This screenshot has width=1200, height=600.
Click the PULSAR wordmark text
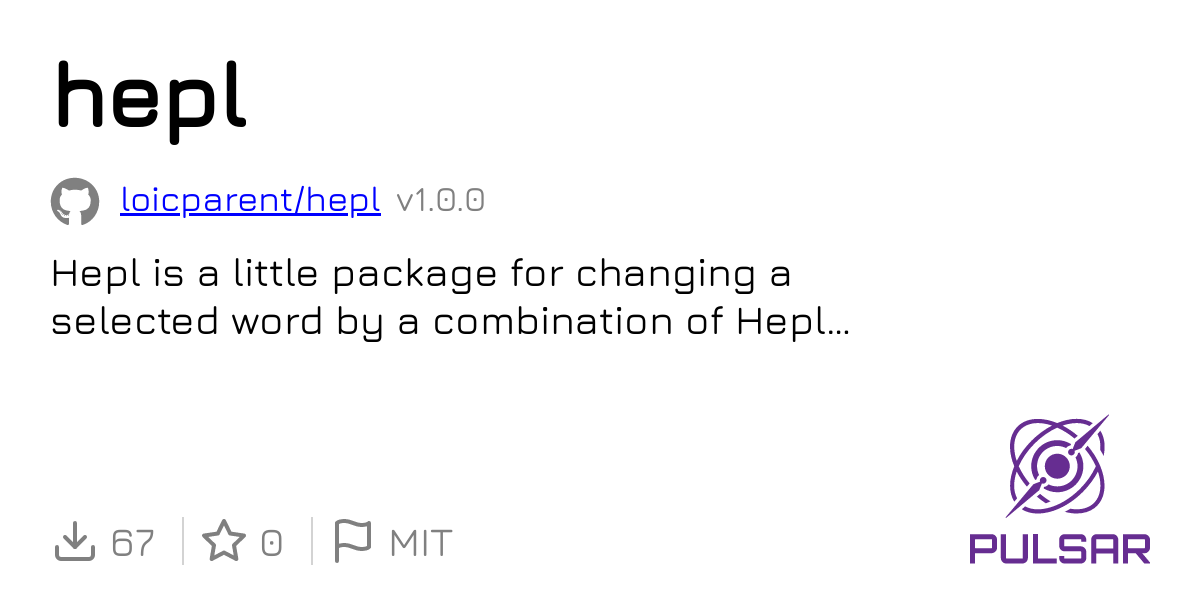coord(1059,548)
